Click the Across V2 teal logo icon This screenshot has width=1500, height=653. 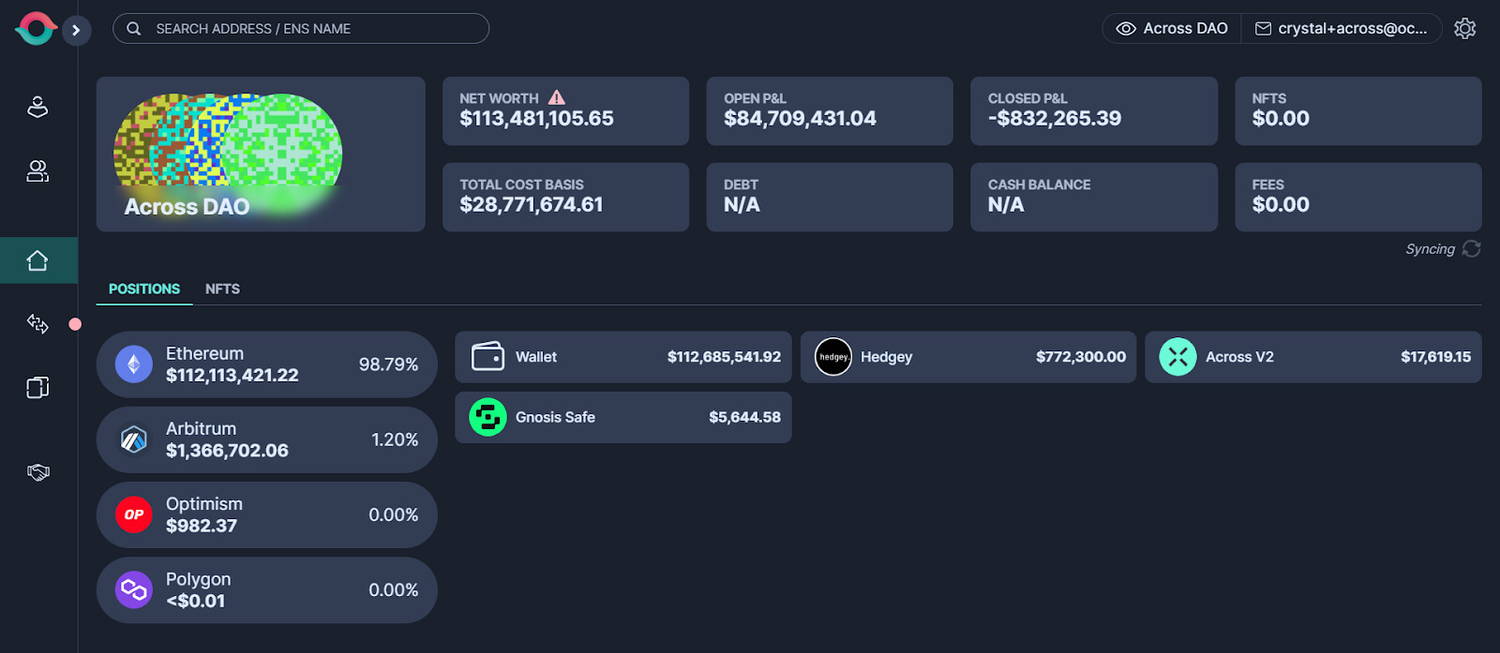tap(1178, 357)
